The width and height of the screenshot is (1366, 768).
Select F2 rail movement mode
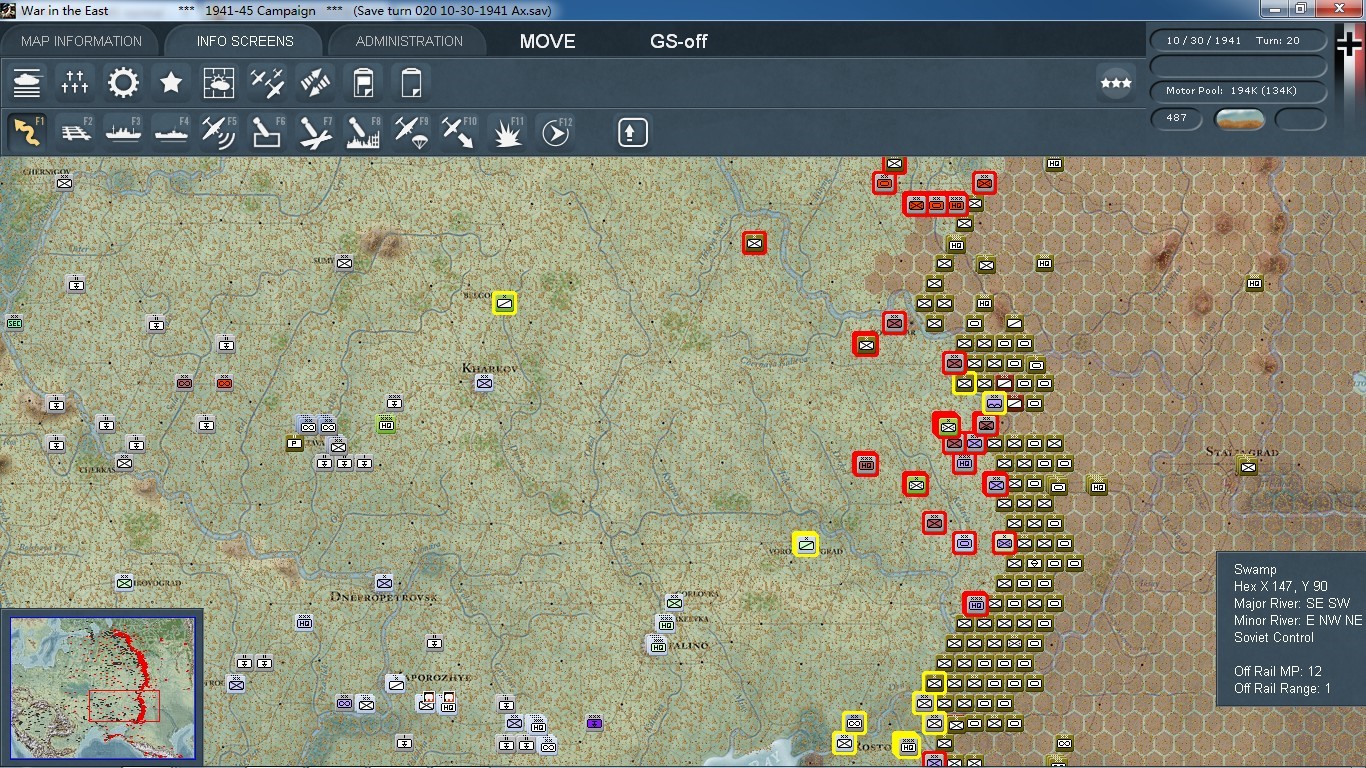tap(75, 132)
